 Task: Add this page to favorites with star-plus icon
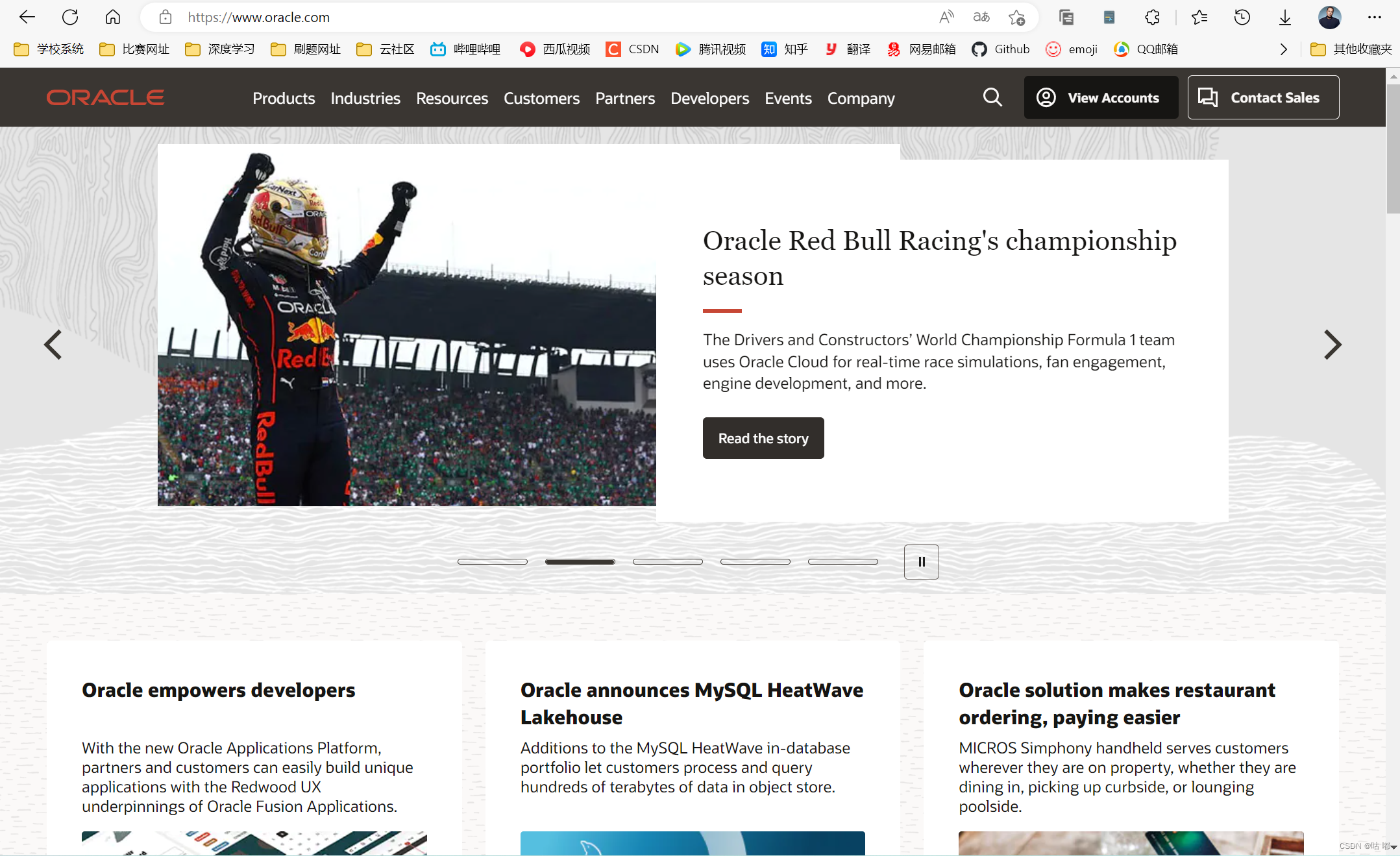(1016, 18)
